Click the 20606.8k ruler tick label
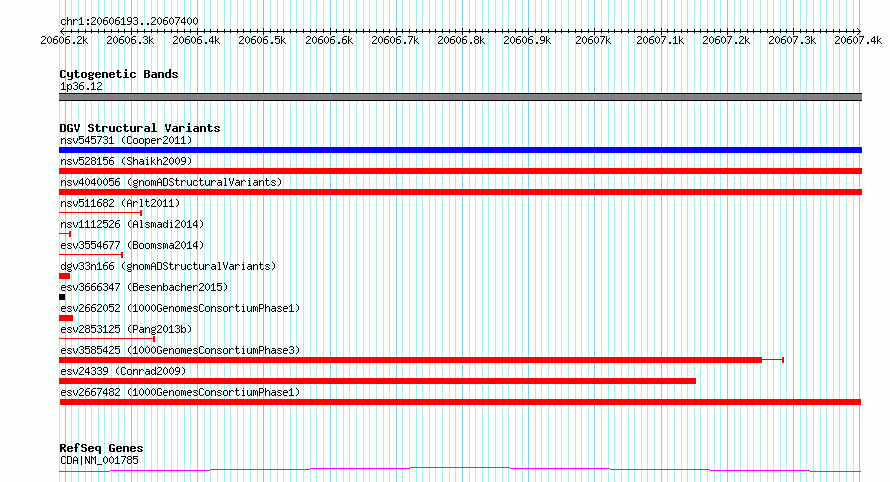Screen dimensions: 890x482 (x=461, y=40)
